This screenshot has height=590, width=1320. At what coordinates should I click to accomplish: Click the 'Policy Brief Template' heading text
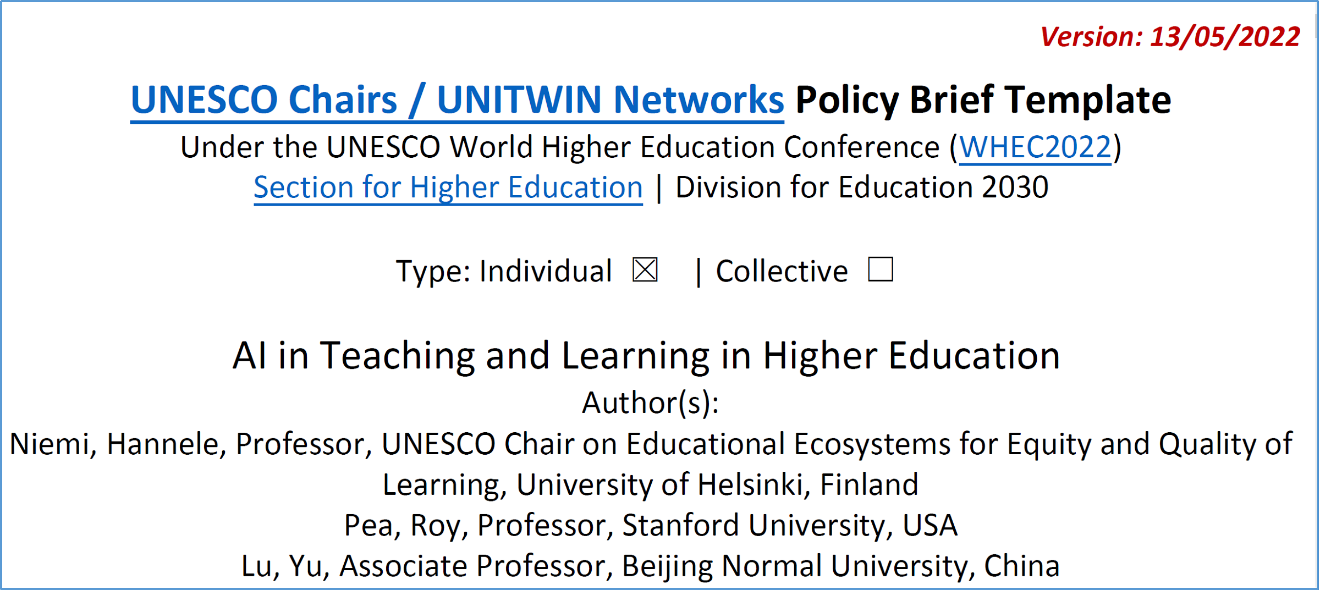(983, 100)
